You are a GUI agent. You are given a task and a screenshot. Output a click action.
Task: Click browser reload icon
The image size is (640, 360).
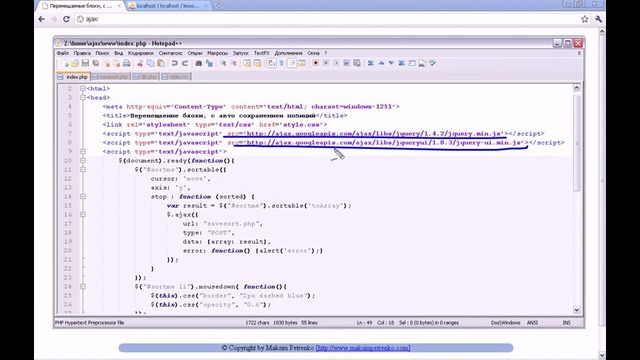pos(66,19)
